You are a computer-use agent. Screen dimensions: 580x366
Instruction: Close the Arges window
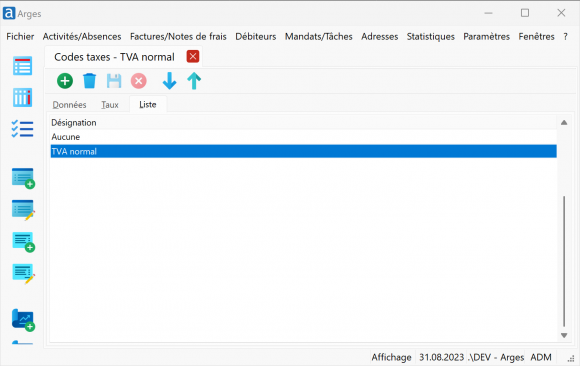561,13
